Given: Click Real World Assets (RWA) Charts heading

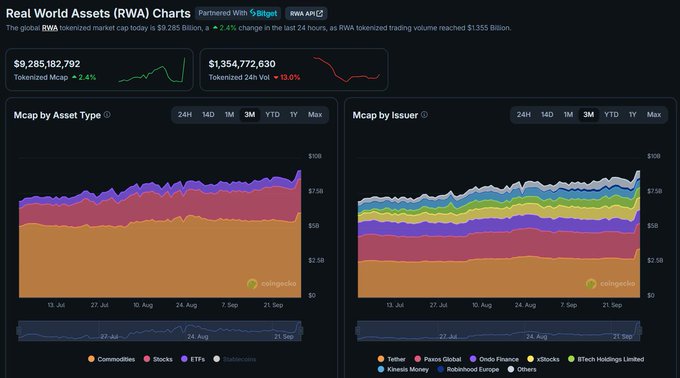Looking at the screenshot, I should [x=98, y=13].
